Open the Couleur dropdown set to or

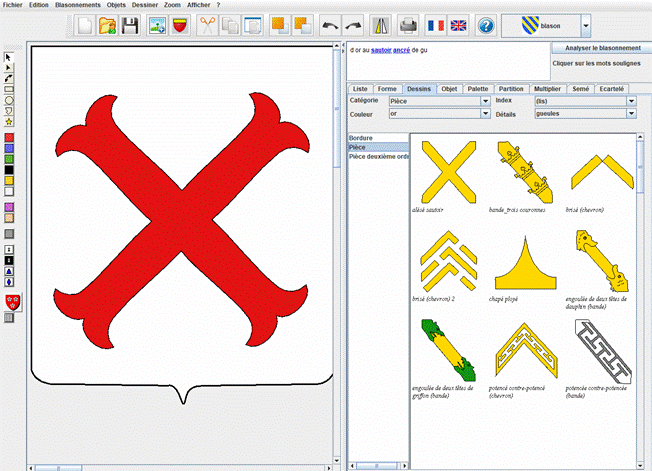point(485,114)
